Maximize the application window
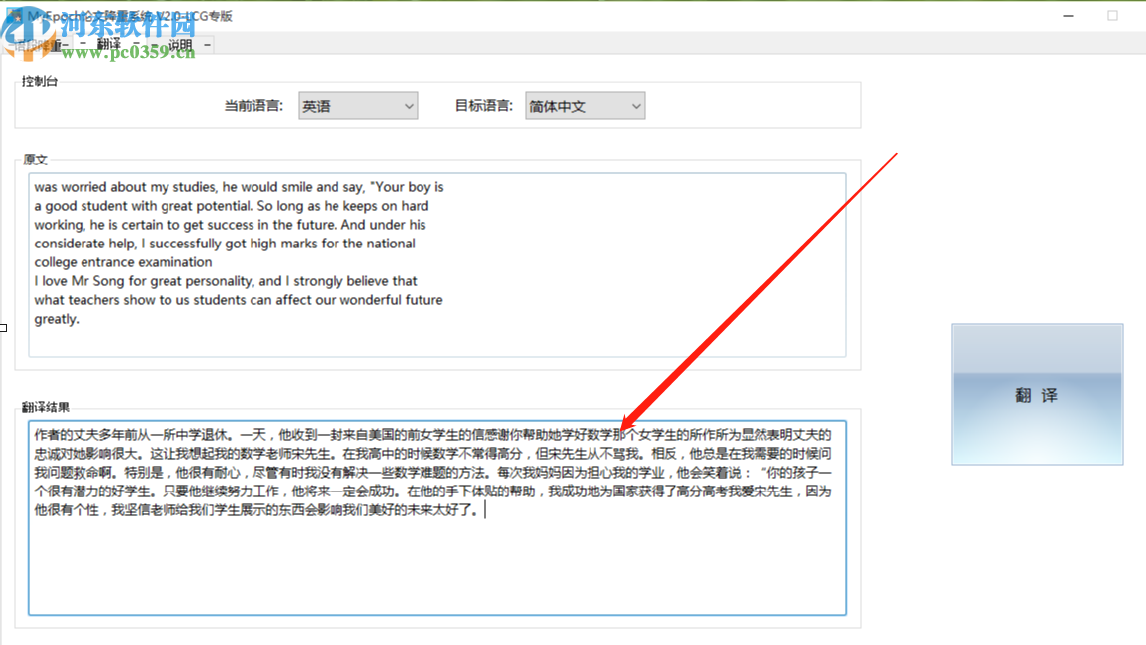Screen dimensions: 1146x645 pos(1111,16)
